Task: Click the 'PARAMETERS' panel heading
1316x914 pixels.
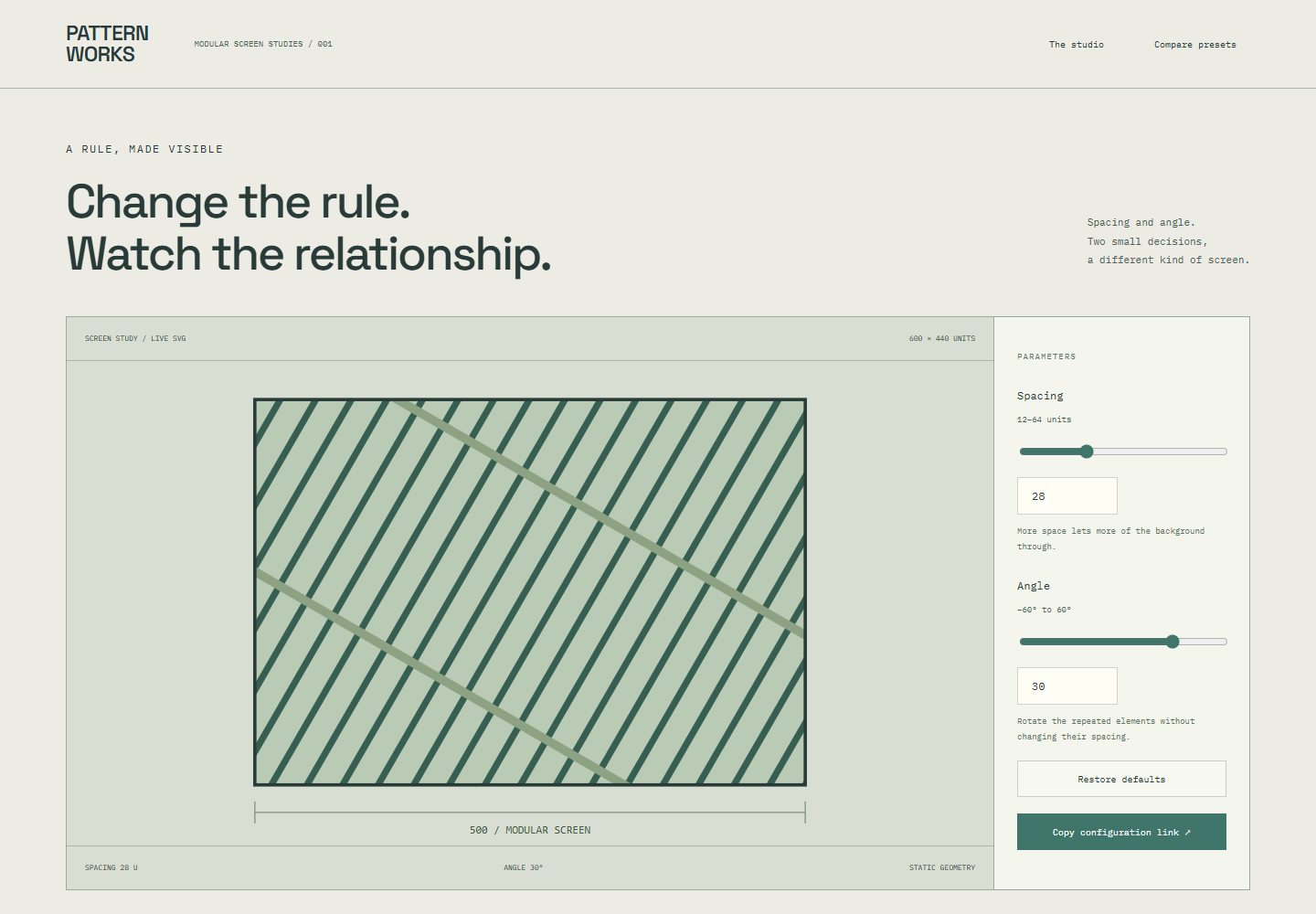Action: coord(1046,356)
